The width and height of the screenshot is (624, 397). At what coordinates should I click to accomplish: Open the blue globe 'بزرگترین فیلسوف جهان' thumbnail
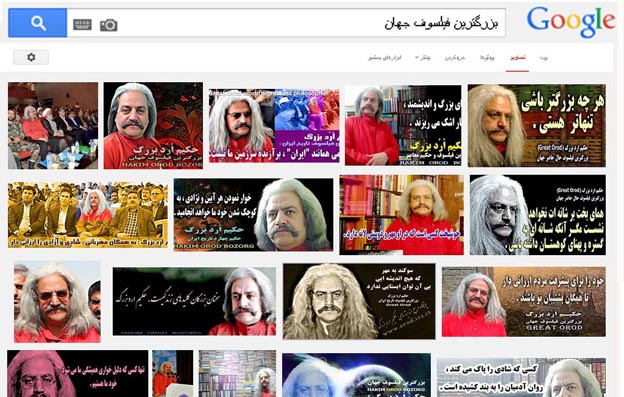(356, 375)
